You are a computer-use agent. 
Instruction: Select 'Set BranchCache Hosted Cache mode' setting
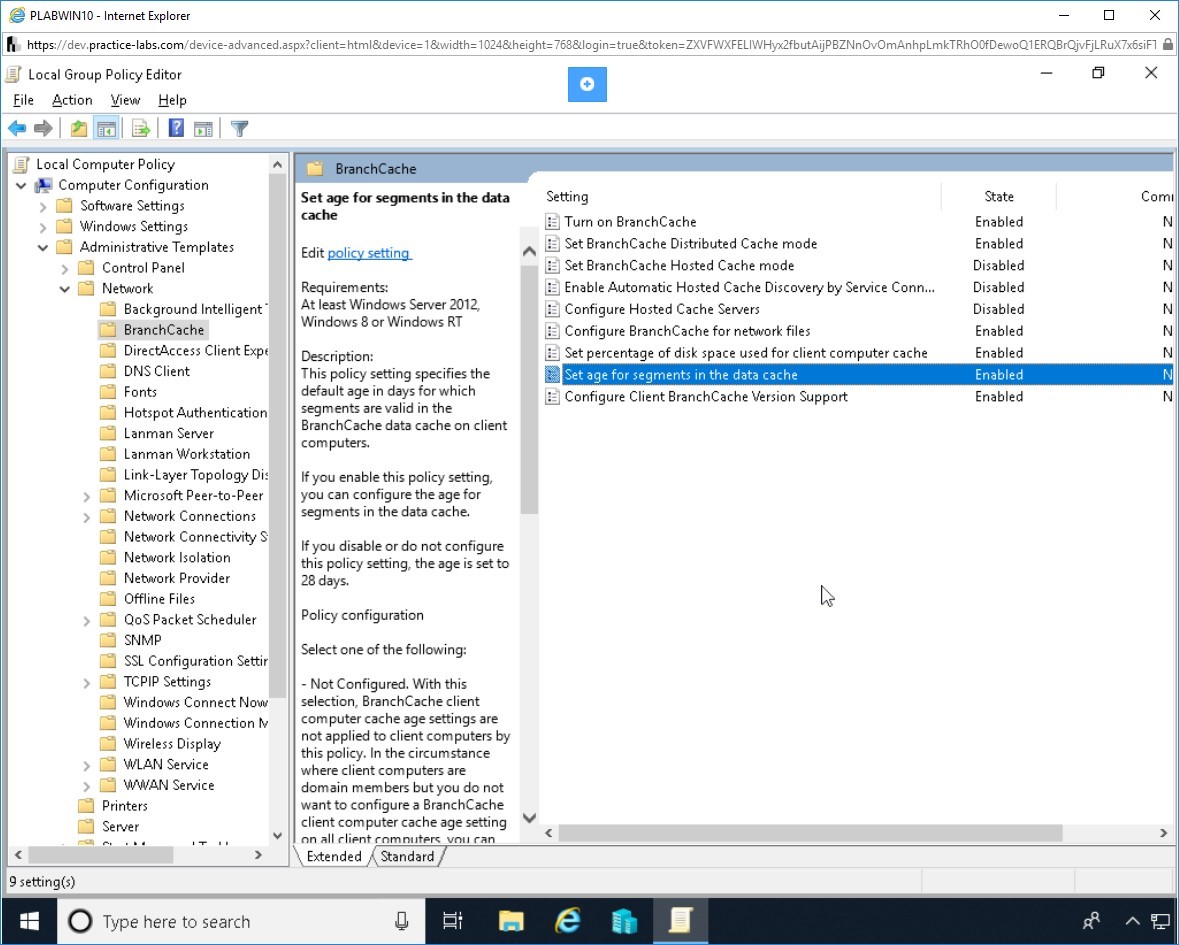(x=679, y=265)
